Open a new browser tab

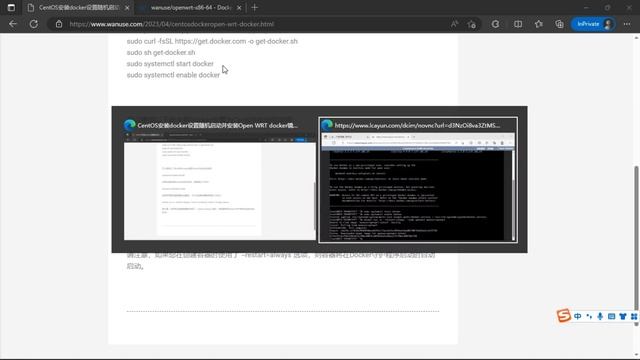[x=255, y=7]
